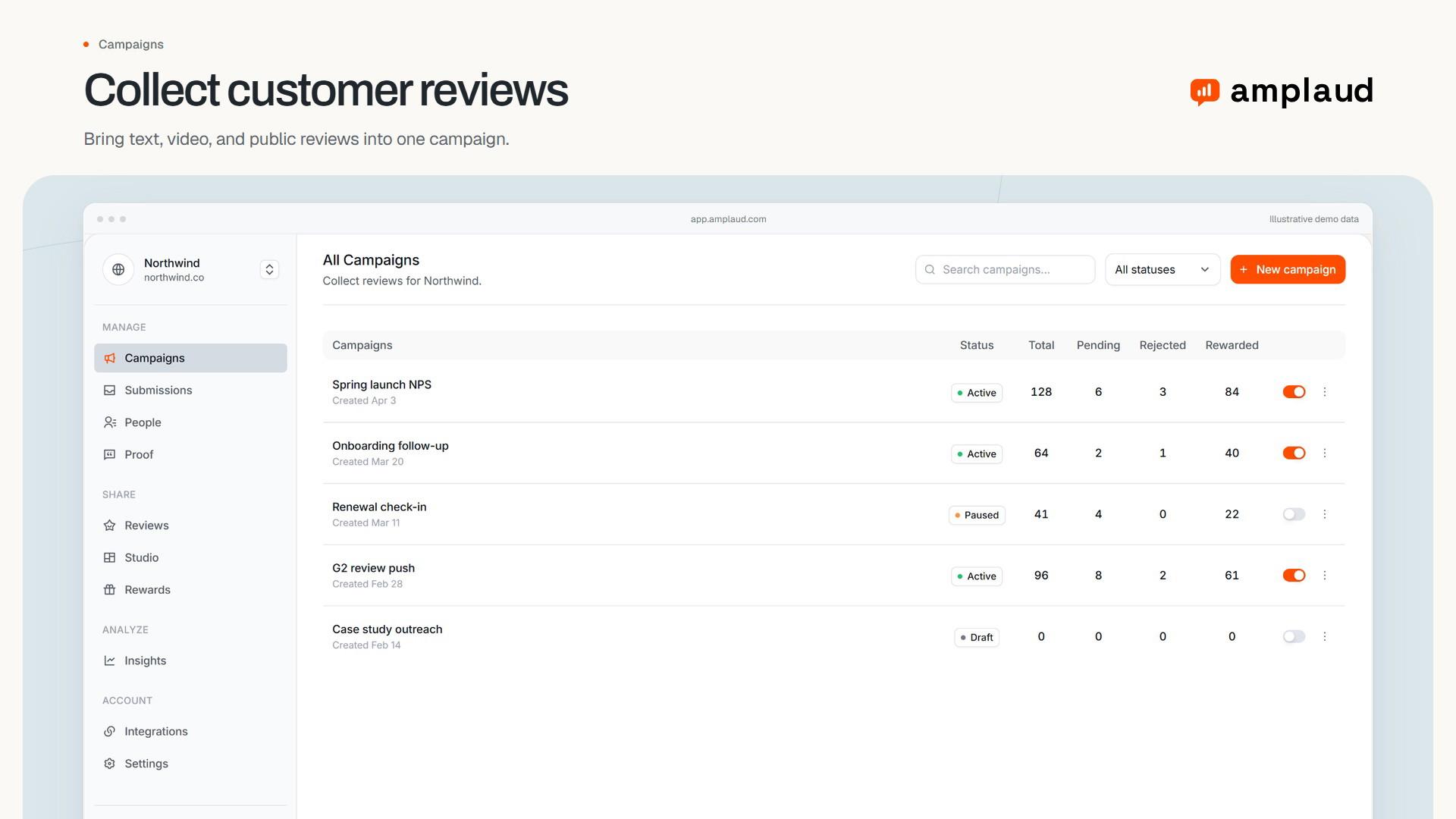Open more options for Renewal check-in
1456x819 pixels.
coord(1325,514)
